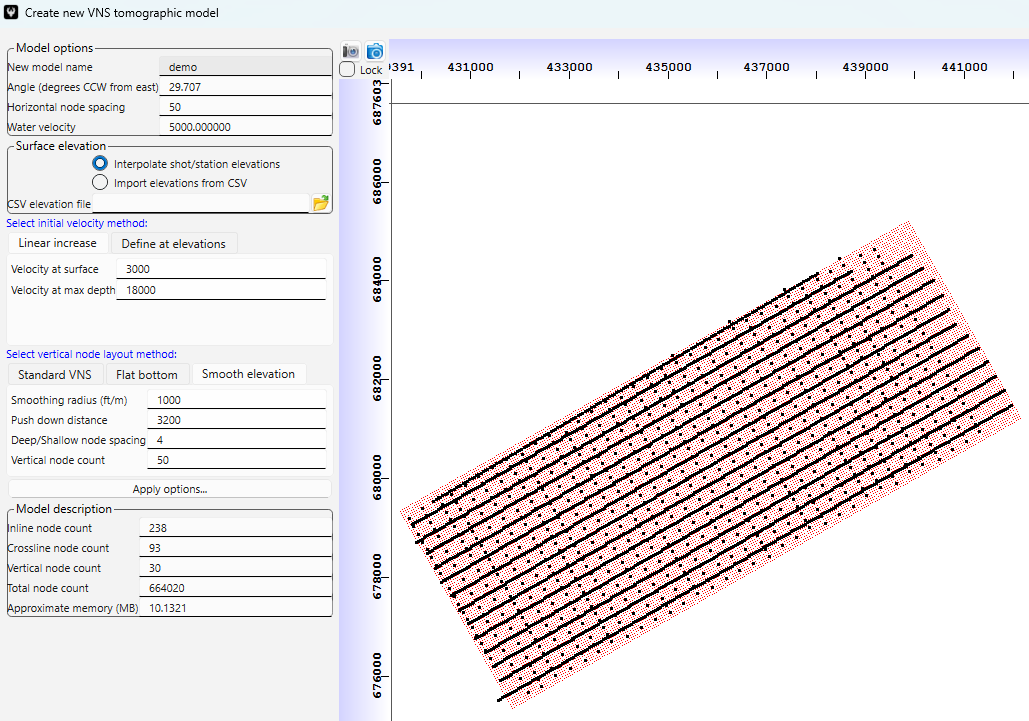Click the Vertical node count value 30
Viewport: 1029px width, 721px height.
tap(236, 567)
